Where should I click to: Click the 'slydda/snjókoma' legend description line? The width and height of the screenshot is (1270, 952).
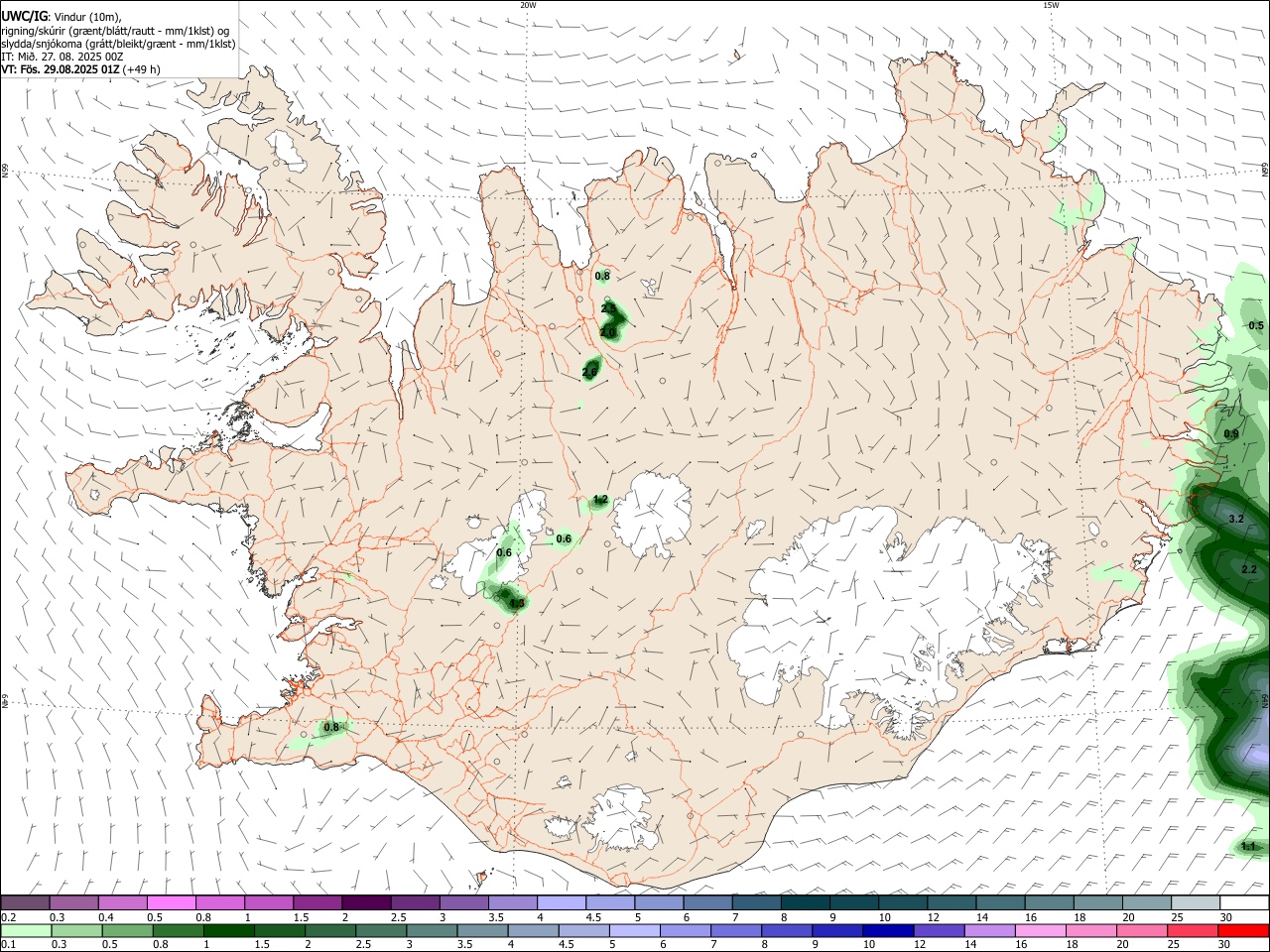118,44
